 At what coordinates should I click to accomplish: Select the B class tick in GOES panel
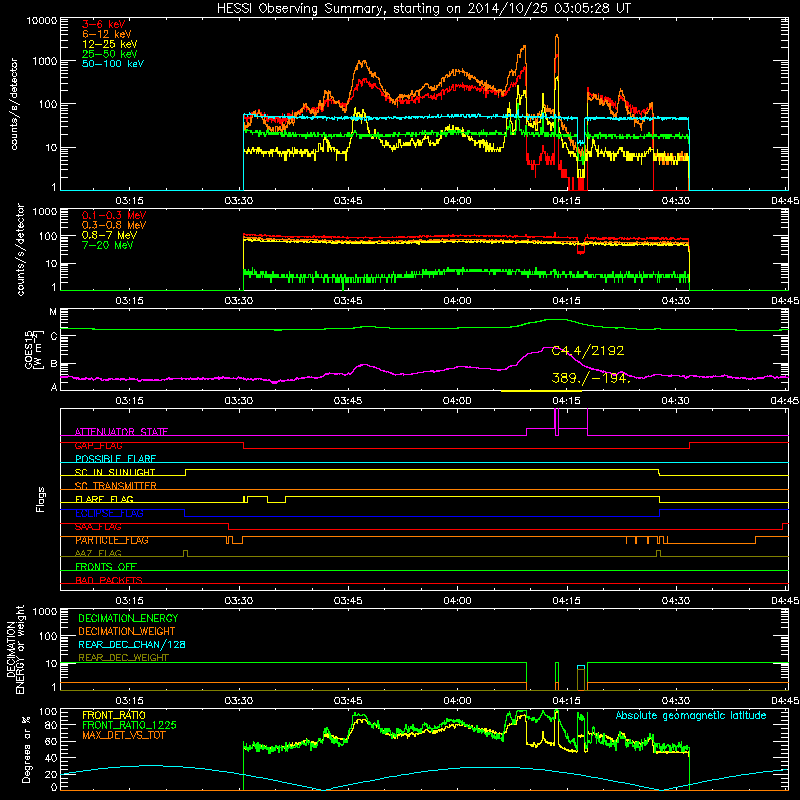[54, 364]
